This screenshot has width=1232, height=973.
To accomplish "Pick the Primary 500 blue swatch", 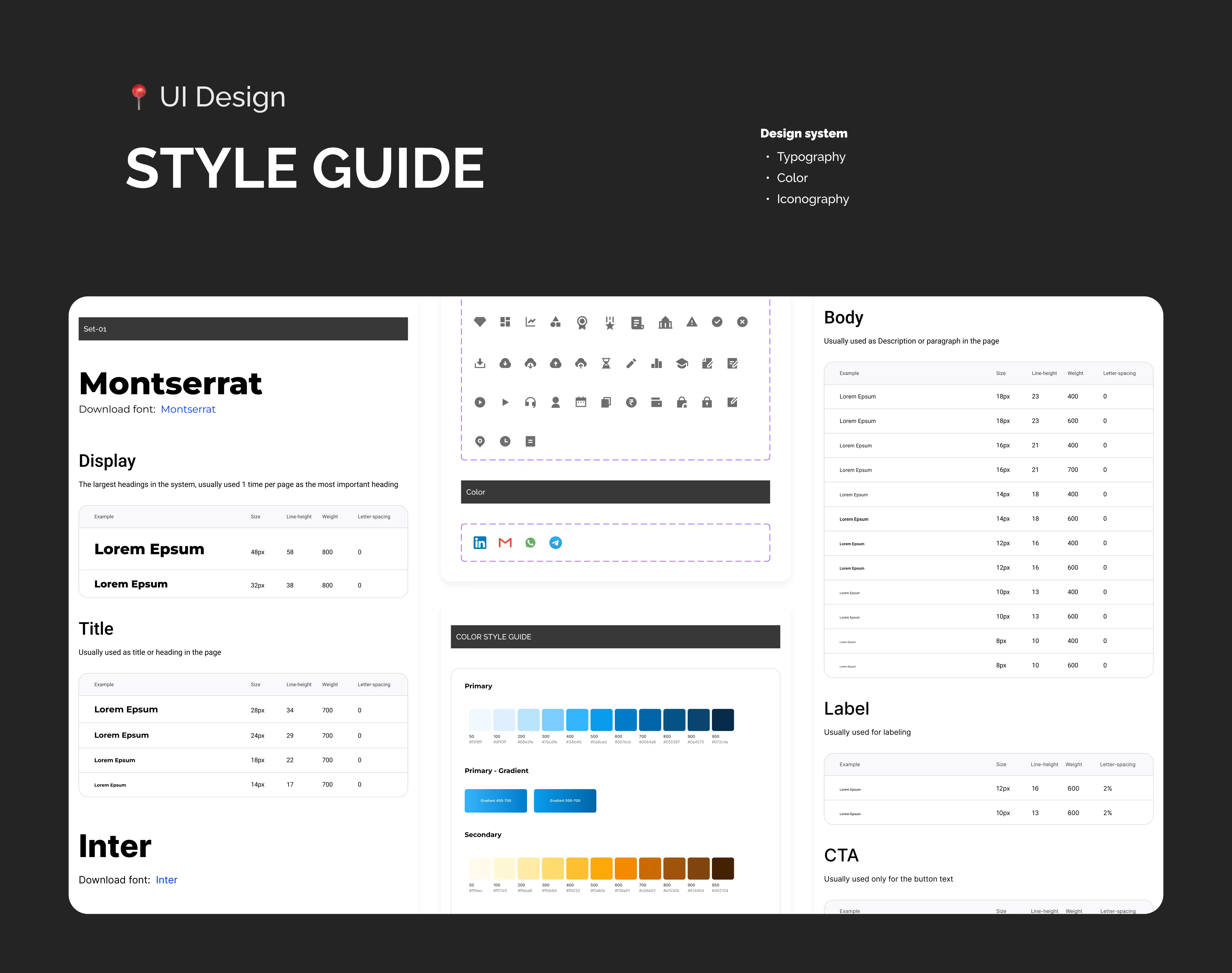I will [601, 720].
